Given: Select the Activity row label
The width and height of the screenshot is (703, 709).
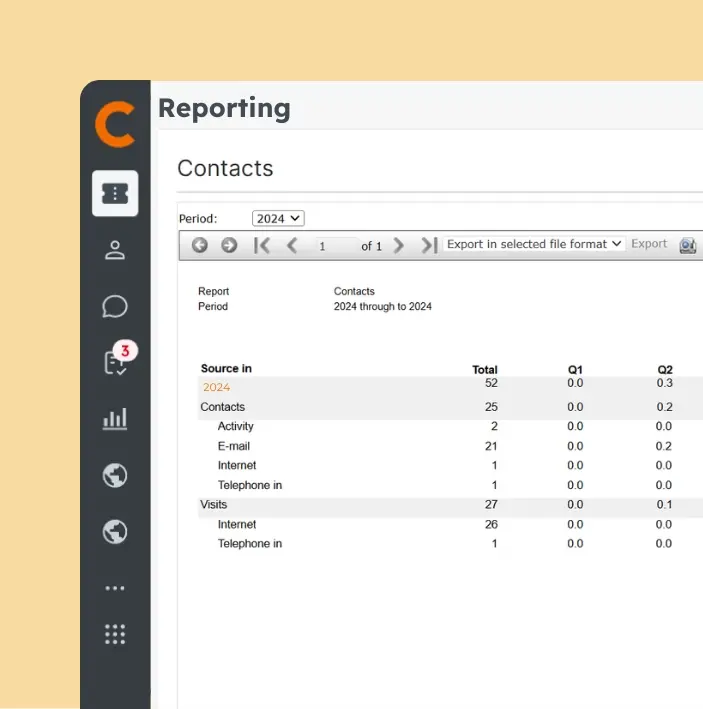Looking at the screenshot, I should [236, 426].
